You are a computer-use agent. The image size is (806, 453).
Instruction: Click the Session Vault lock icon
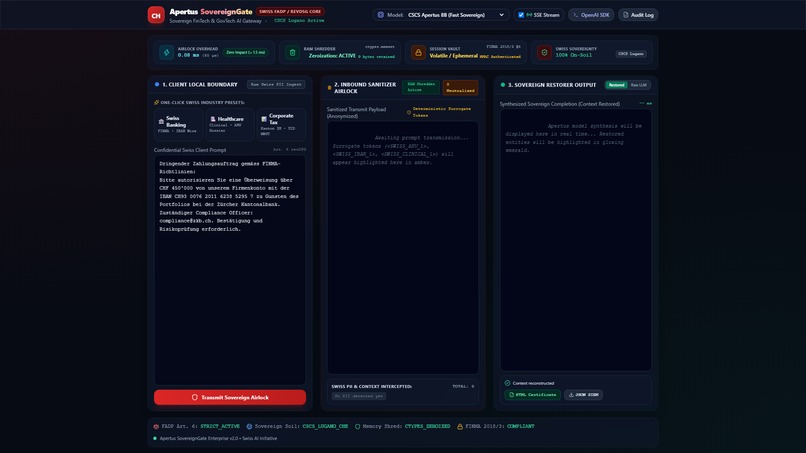pos(418,52)
